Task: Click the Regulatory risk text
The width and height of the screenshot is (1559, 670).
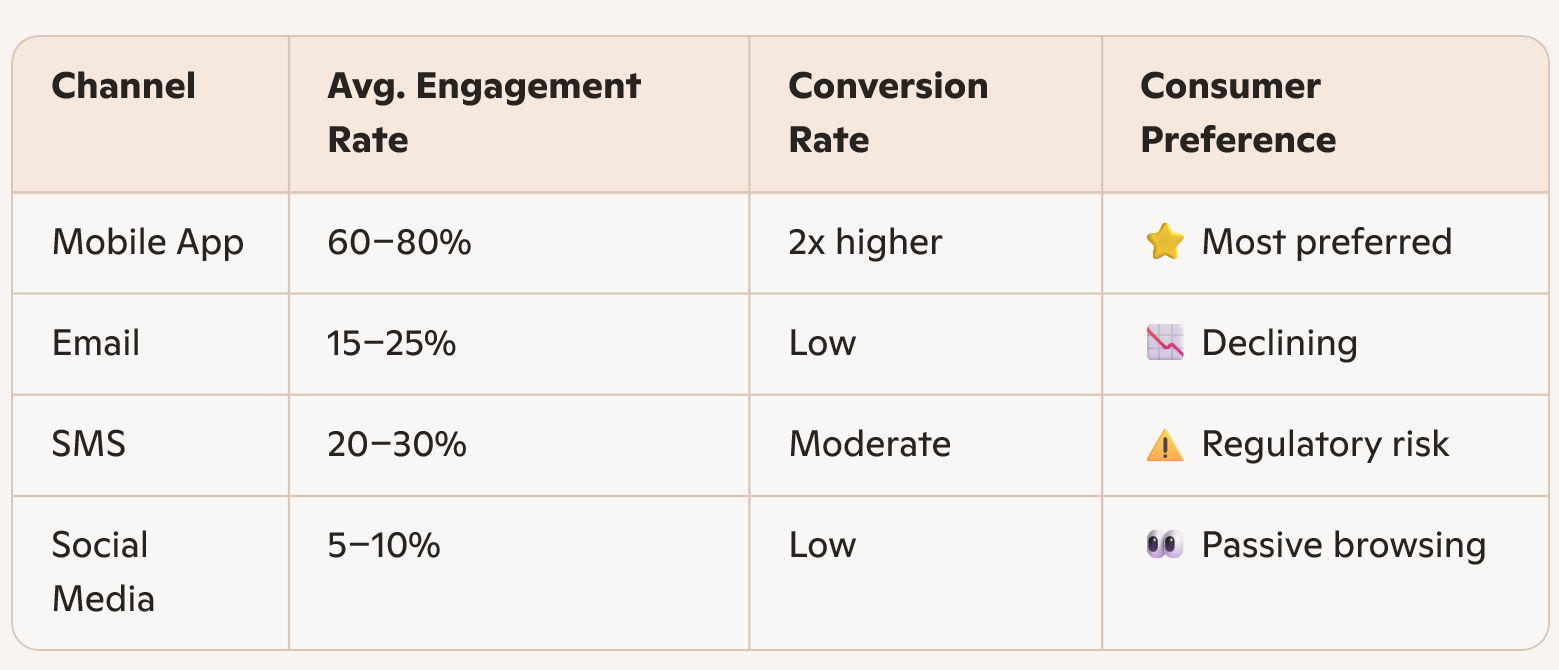Action: pos(1325,445)
